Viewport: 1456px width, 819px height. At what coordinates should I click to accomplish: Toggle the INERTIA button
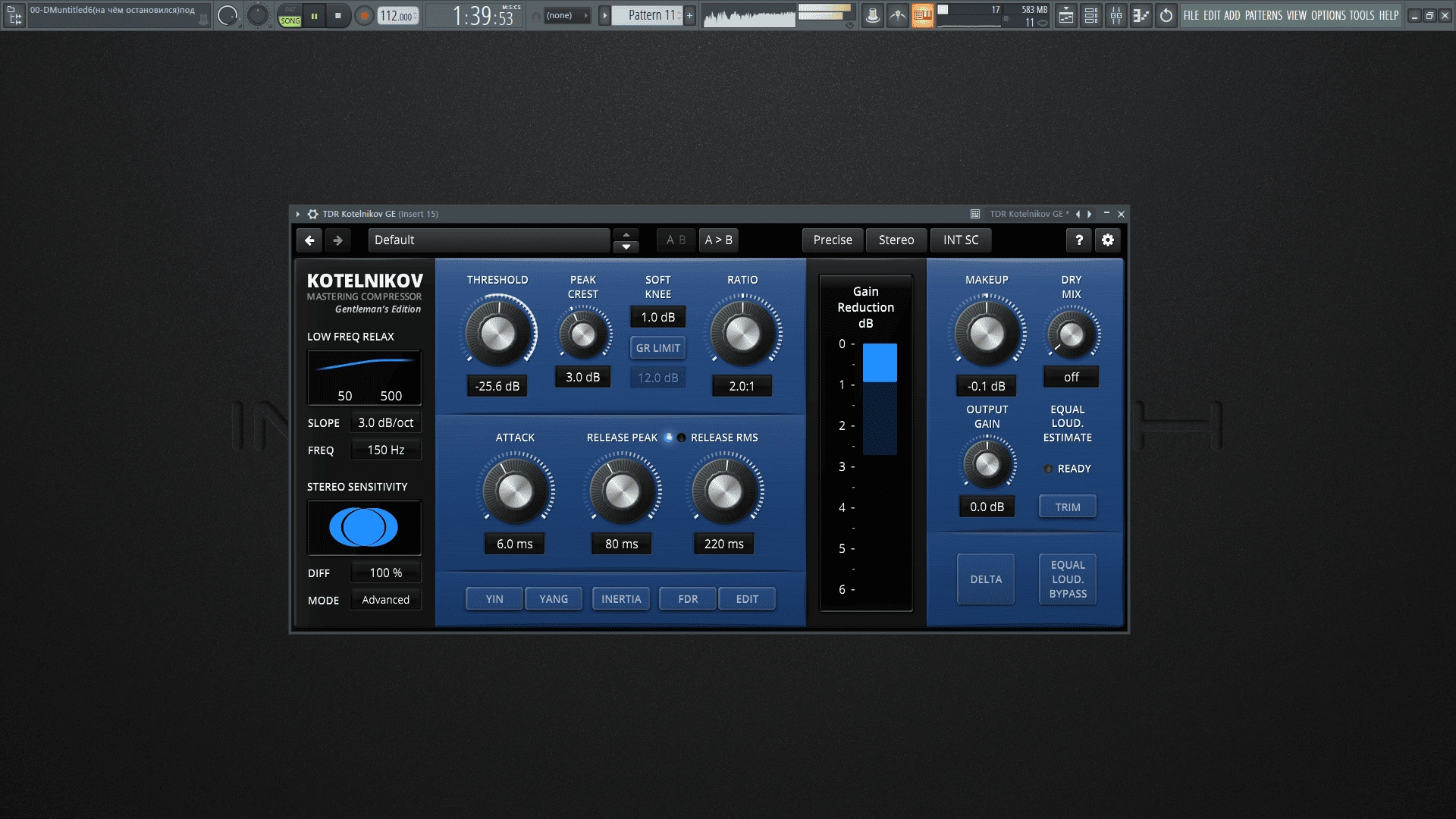click(621, 599)
